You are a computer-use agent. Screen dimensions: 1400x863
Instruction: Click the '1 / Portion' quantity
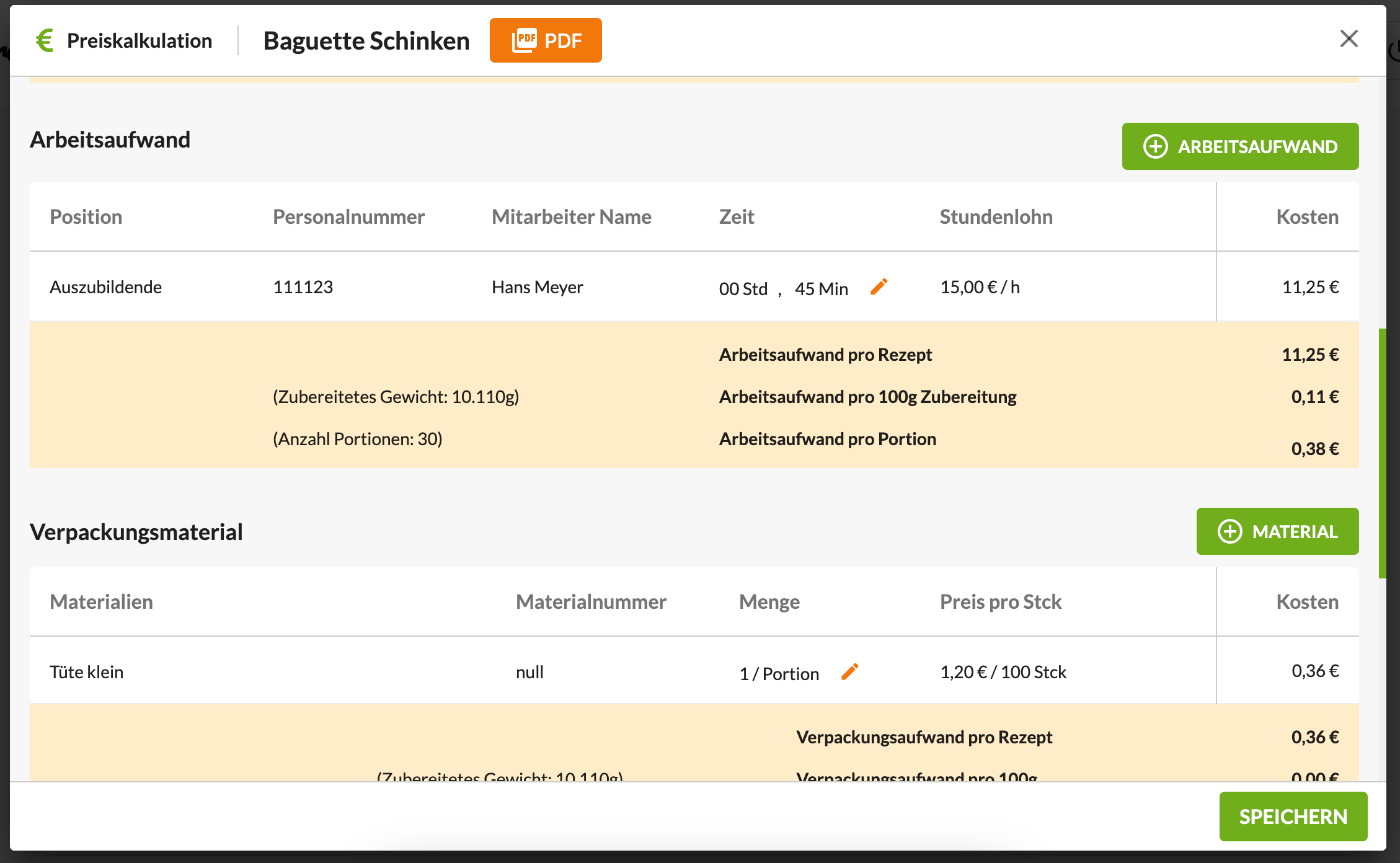pyautogui.click(x=779, y=674)
